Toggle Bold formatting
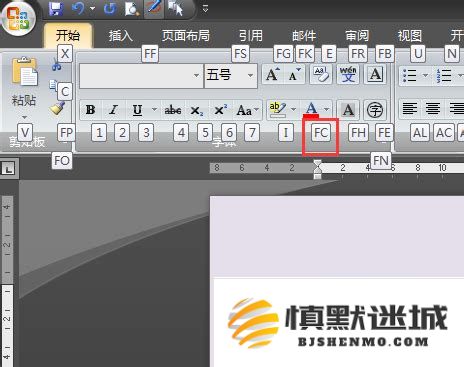This screenshot has height=367, width=464. pyautogui.click(x=90, y=110)
